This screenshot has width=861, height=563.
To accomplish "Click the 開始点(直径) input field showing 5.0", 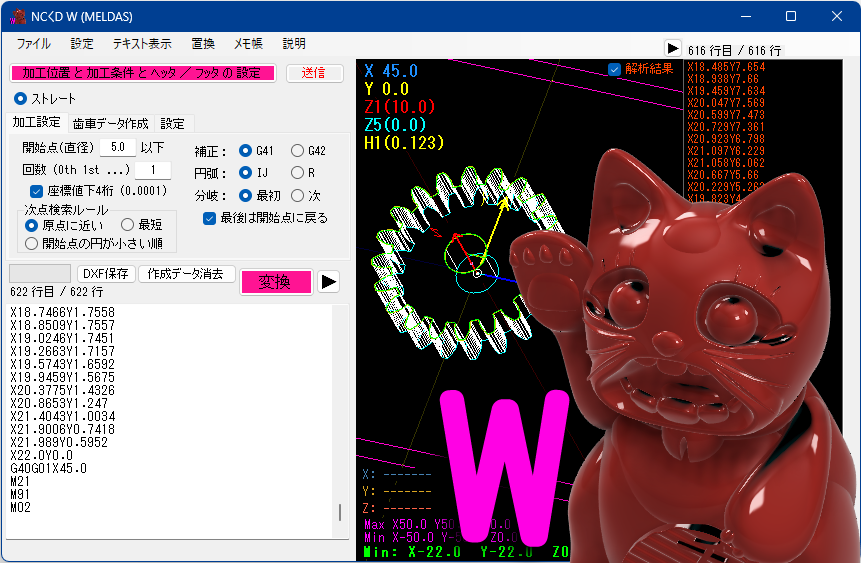I will coord(118,147).
